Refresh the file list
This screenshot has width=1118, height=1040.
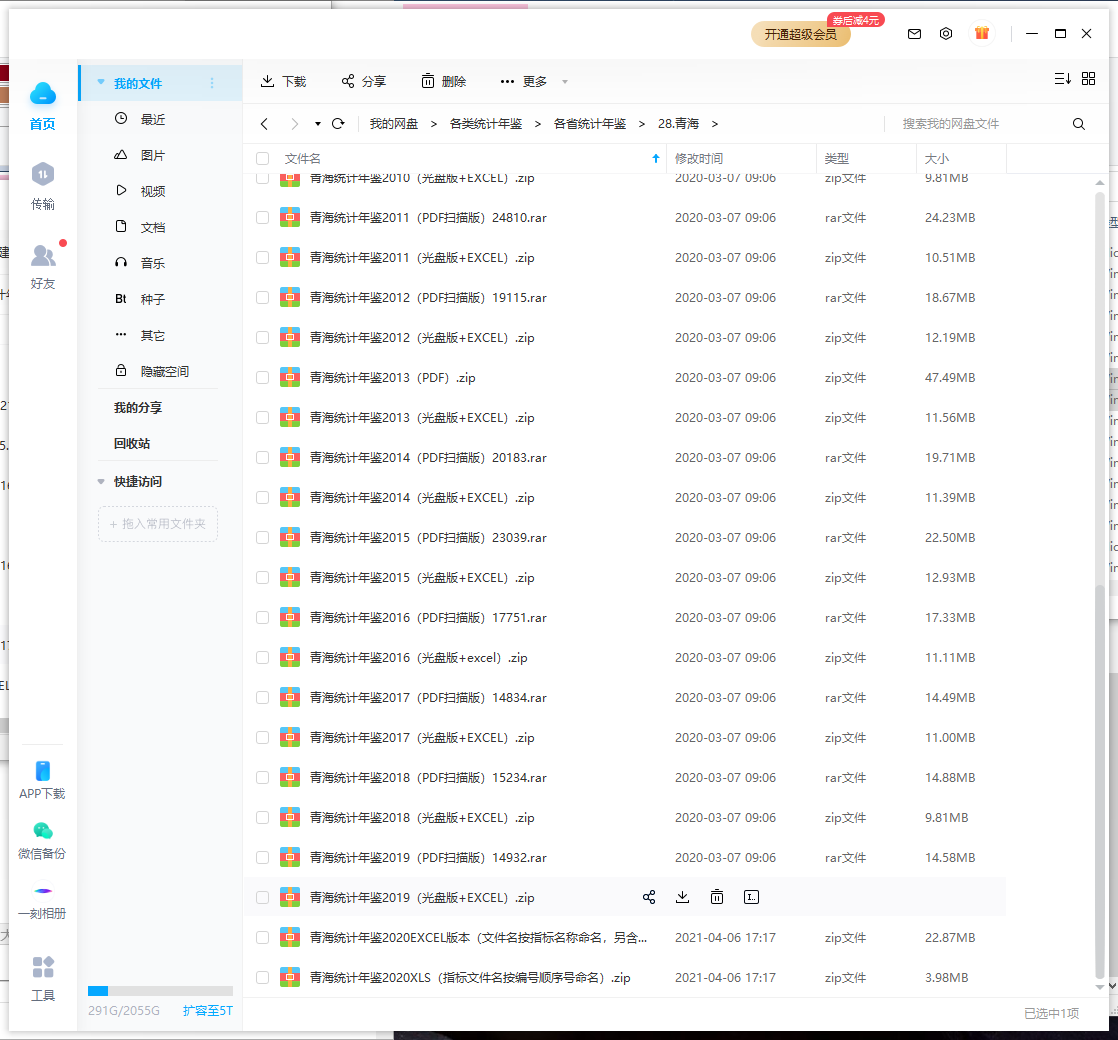coord(338,124)
